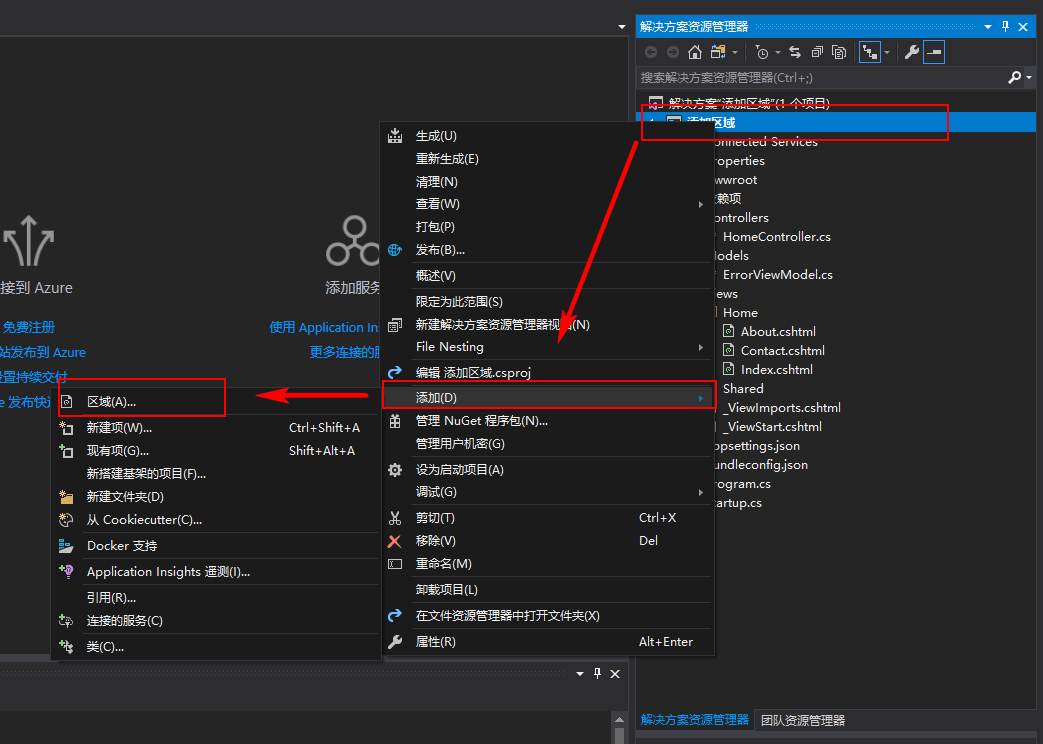
Task: Click the pin icon on the Solution Explorer title bar
Action: pyautogui.click(x=1005, y=27)
